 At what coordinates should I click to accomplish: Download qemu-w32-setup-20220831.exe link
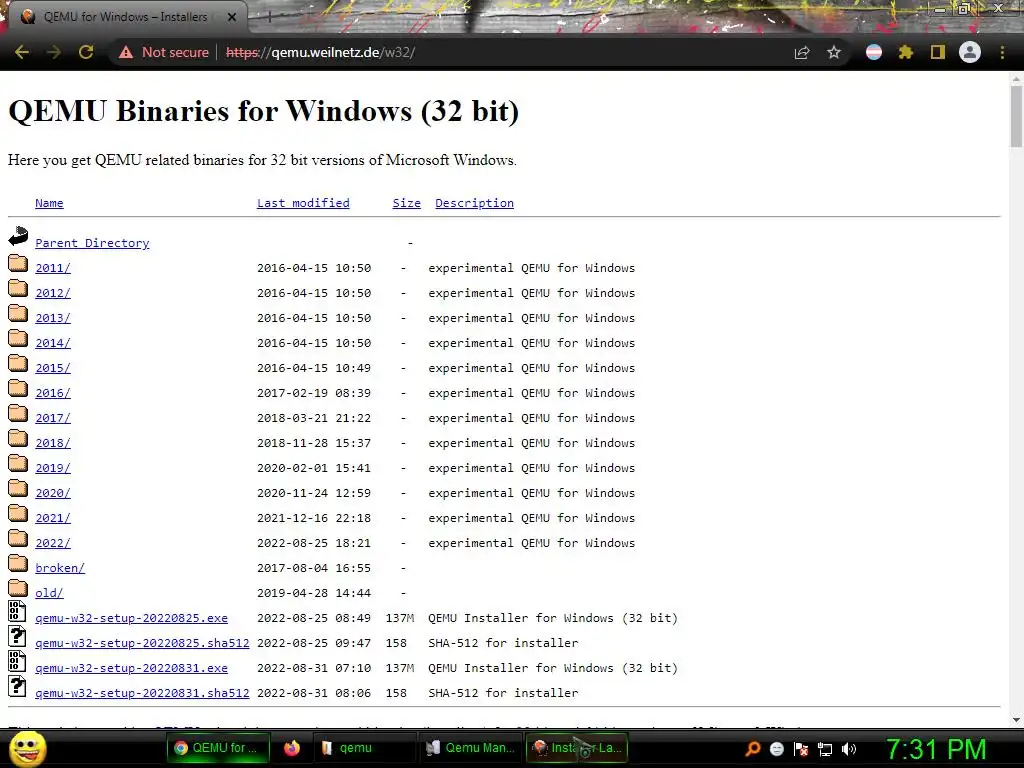tap(131, 668)
